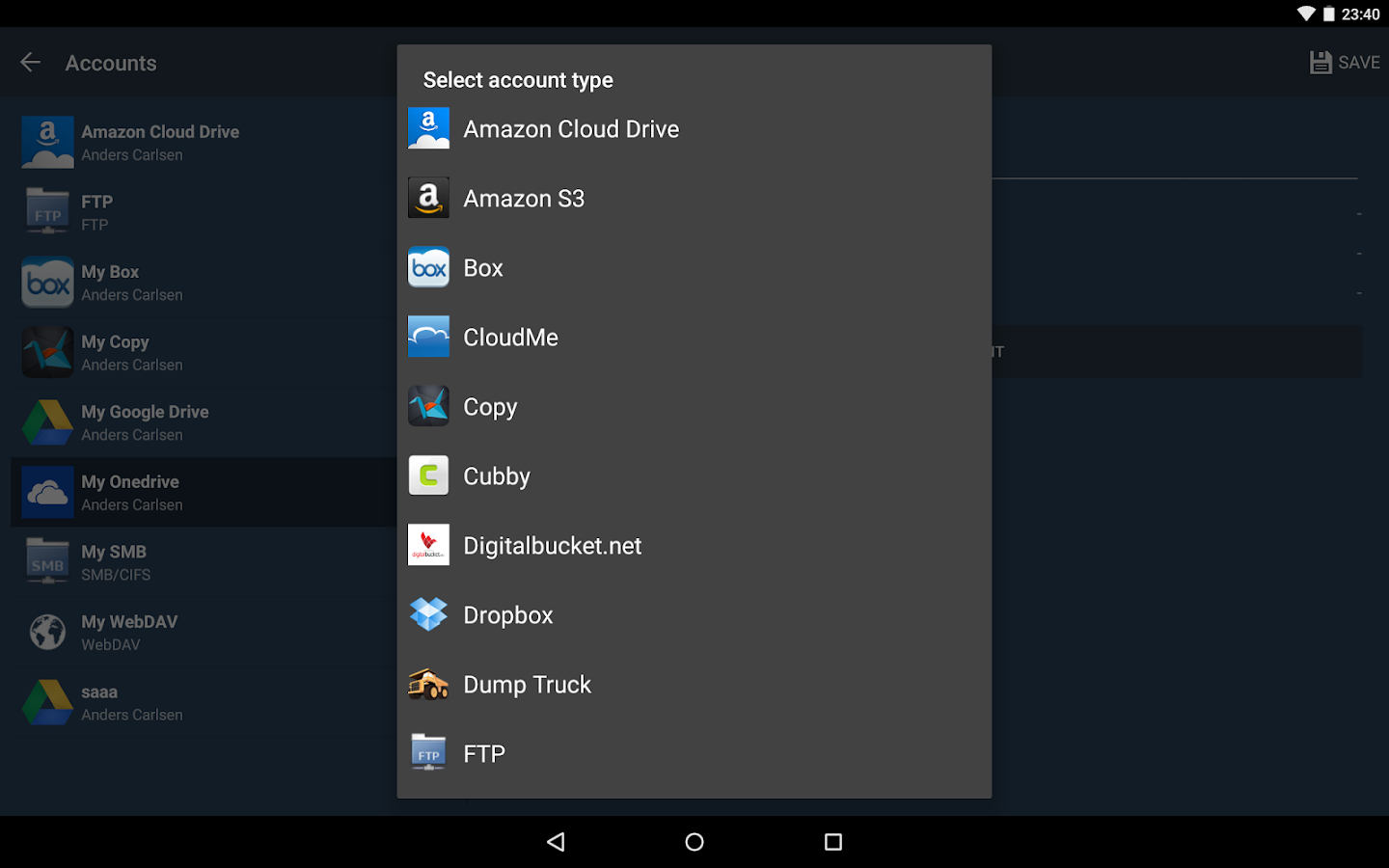
Task: Open recent apps with the square button
Action: click(x=832, y=841)
